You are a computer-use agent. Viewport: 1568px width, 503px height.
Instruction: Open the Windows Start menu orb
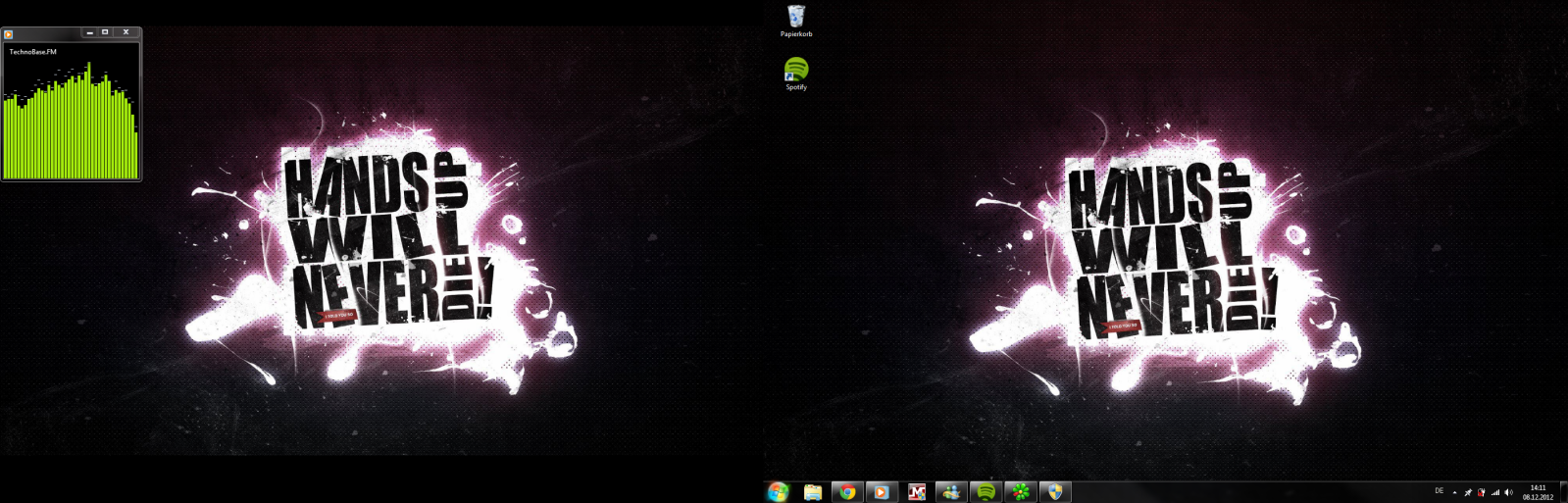[x=778, y=492]
